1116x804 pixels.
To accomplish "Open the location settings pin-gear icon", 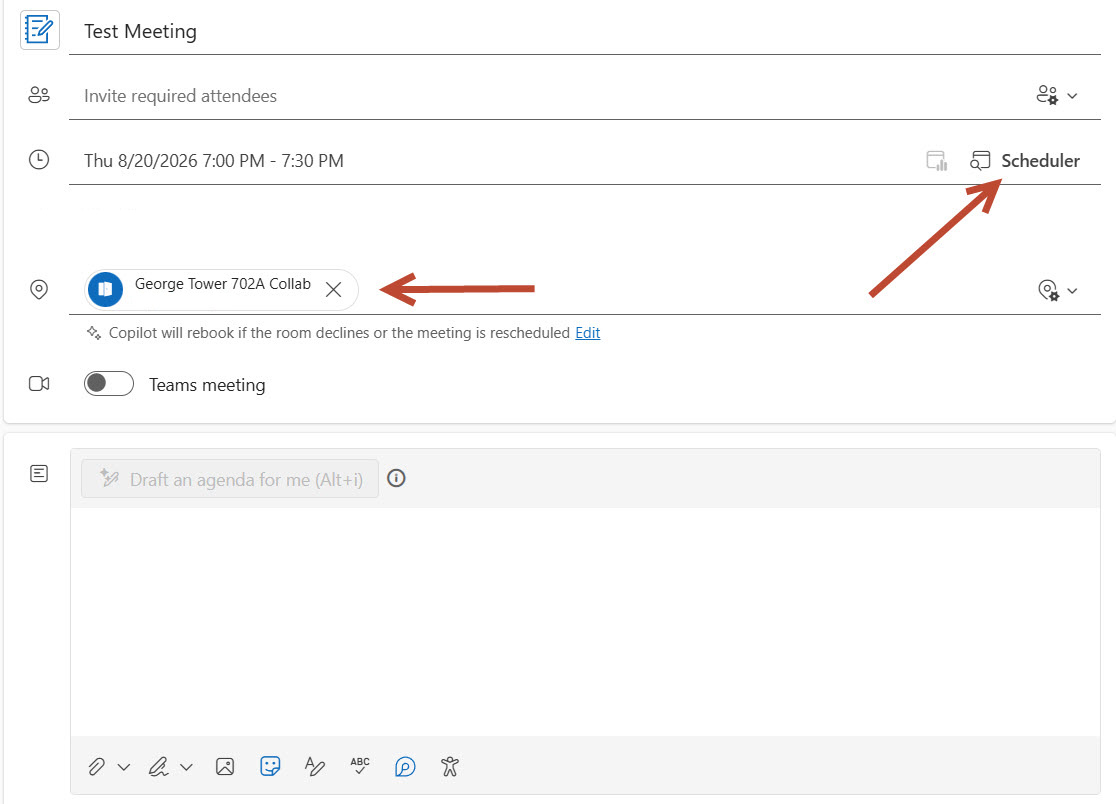I will click(x=1048, y=290).
